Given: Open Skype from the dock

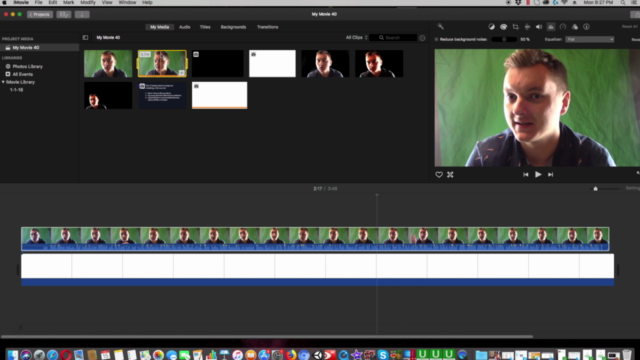Looking at the screenshot, I should click(382, 355).
